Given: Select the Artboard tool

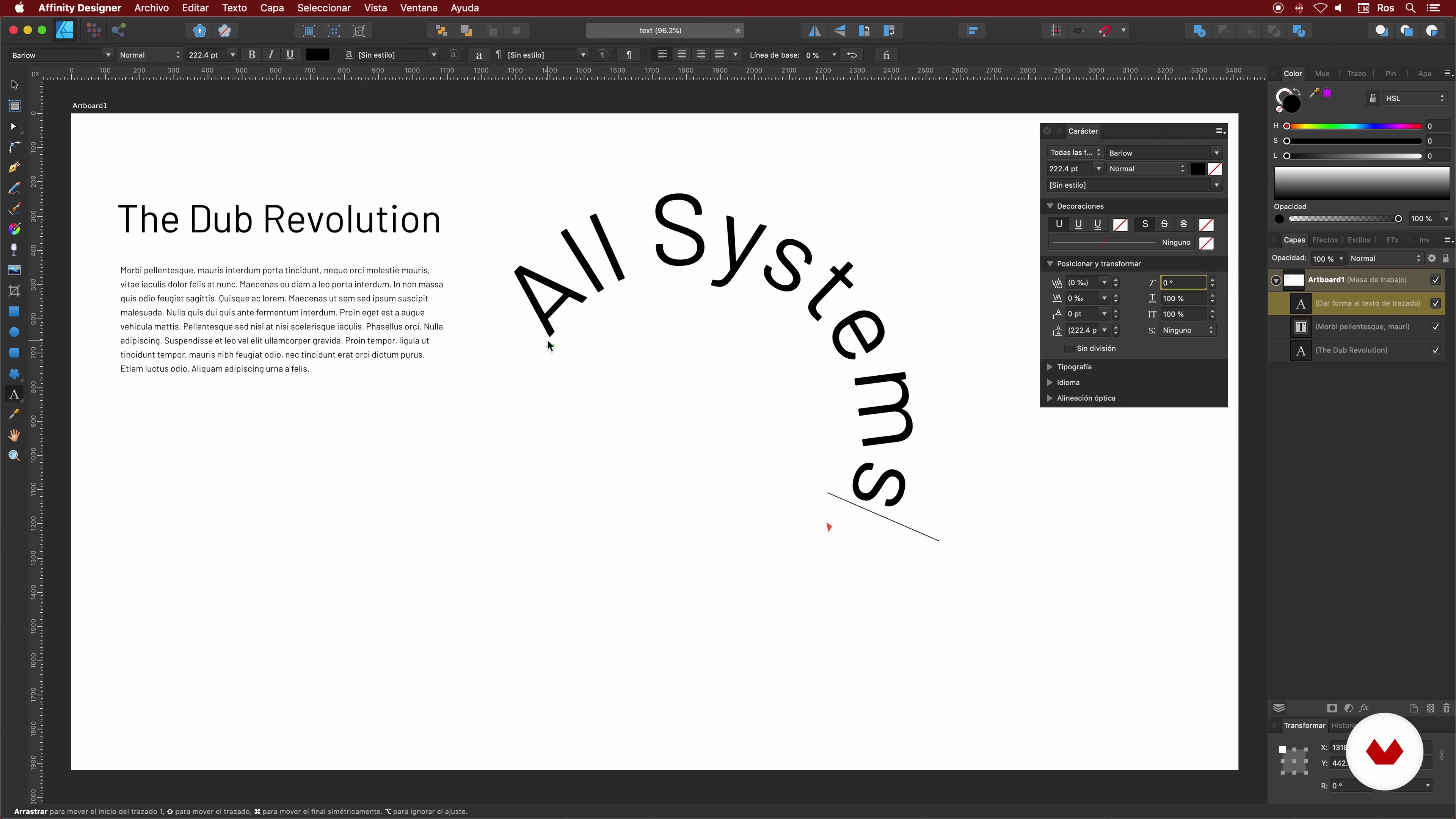Looking at the screenshot, I should point(14,106).
